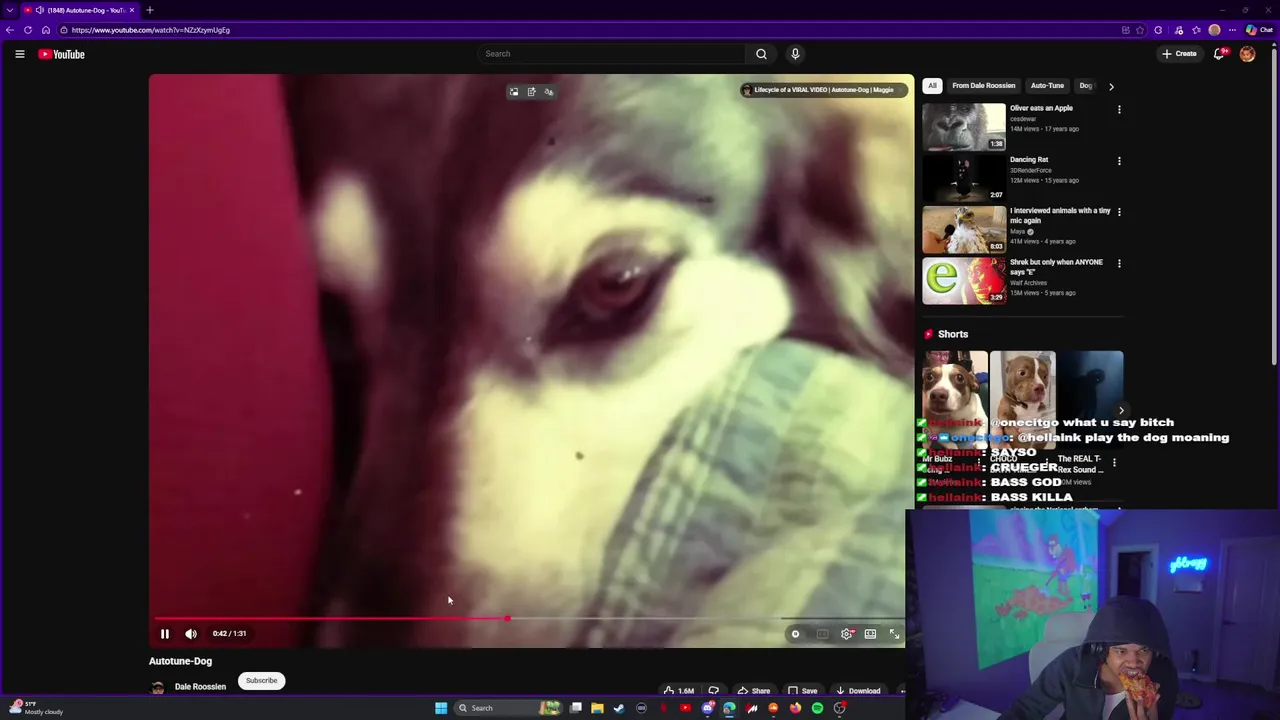Open options for Shrek video

pyautogui.click(x=1119, y=264)
